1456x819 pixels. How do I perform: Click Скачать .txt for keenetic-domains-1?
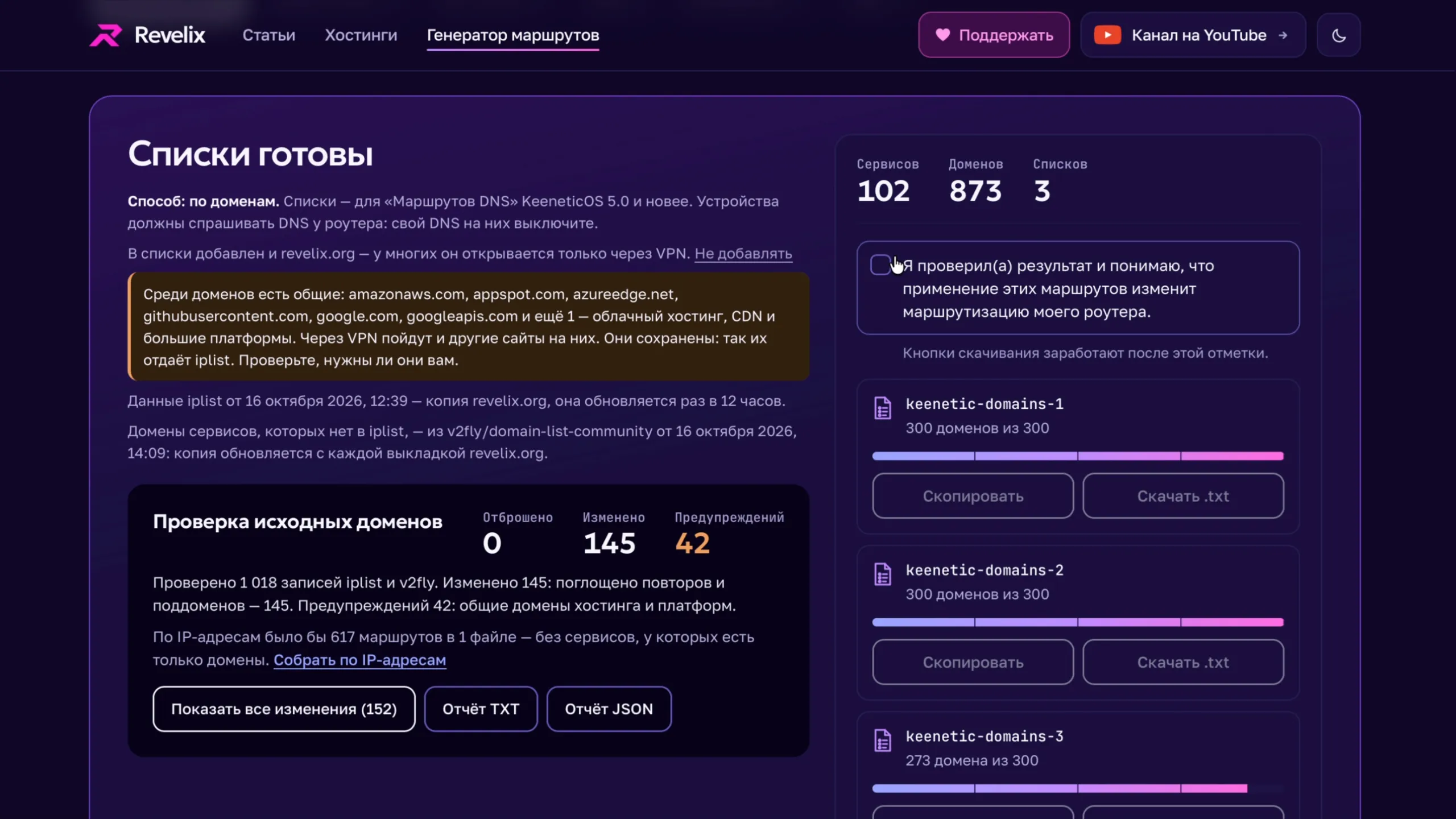1183,496
